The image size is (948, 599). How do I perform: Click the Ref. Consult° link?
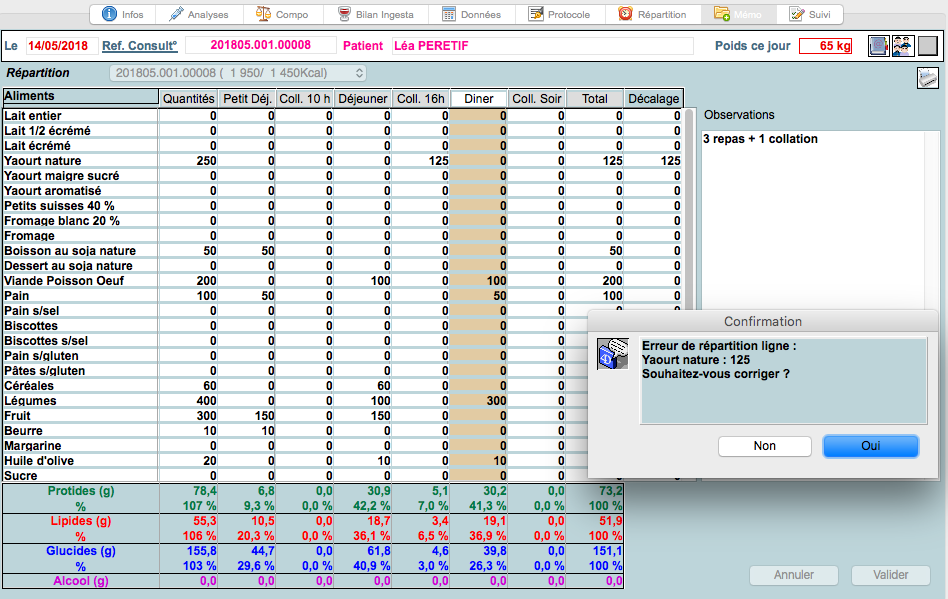pyautogui.click(x=140, y=46)
